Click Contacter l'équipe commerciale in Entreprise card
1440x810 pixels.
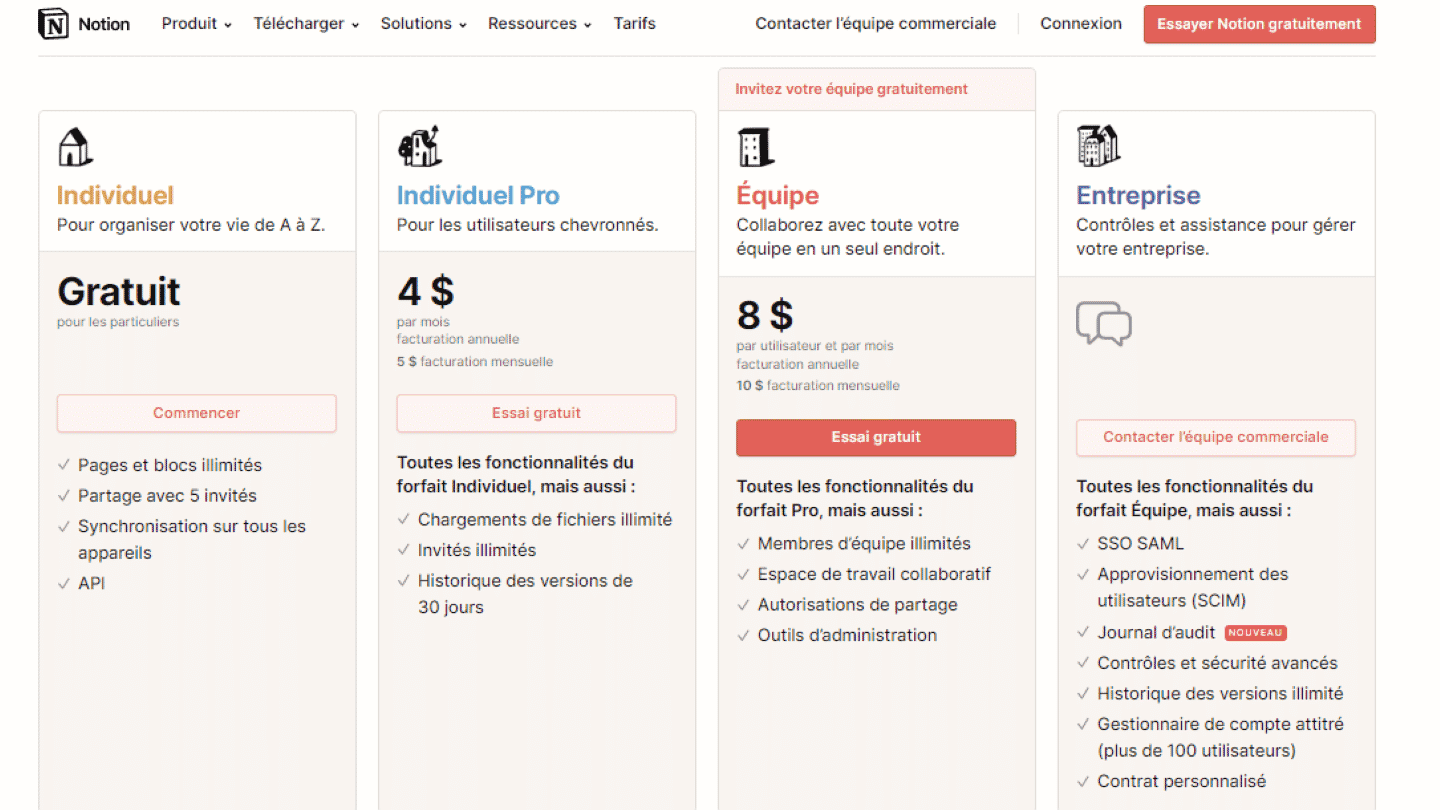[x=1216, y=437]
